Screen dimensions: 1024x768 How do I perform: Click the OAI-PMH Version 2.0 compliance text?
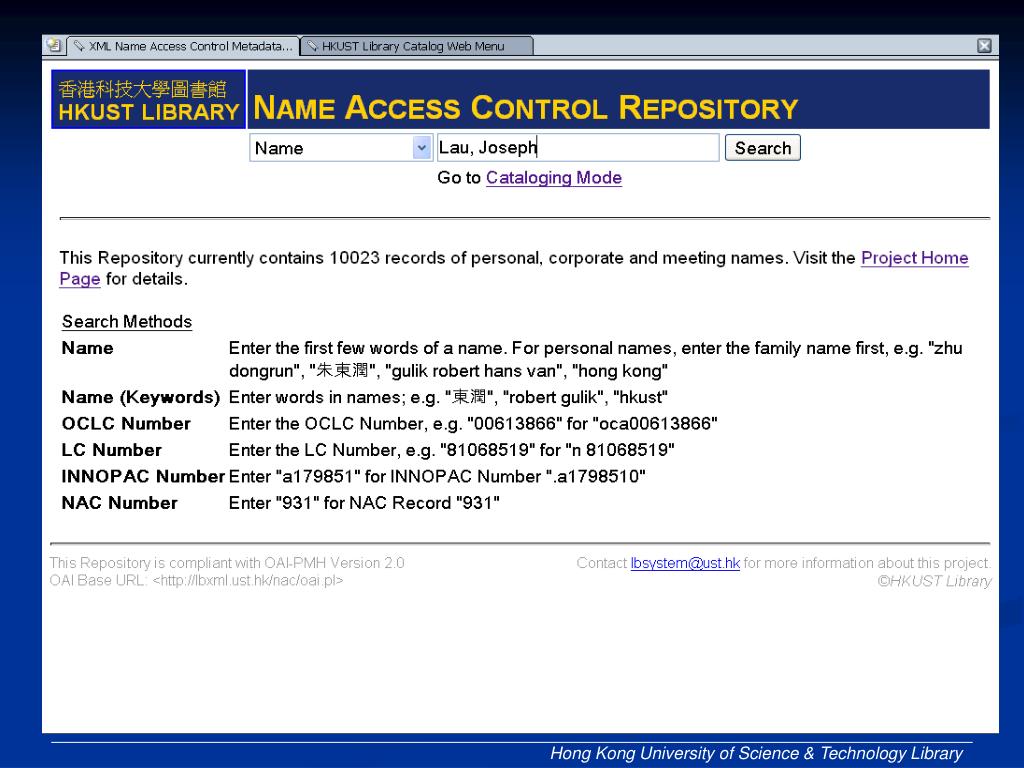click(x=227, y=563)
